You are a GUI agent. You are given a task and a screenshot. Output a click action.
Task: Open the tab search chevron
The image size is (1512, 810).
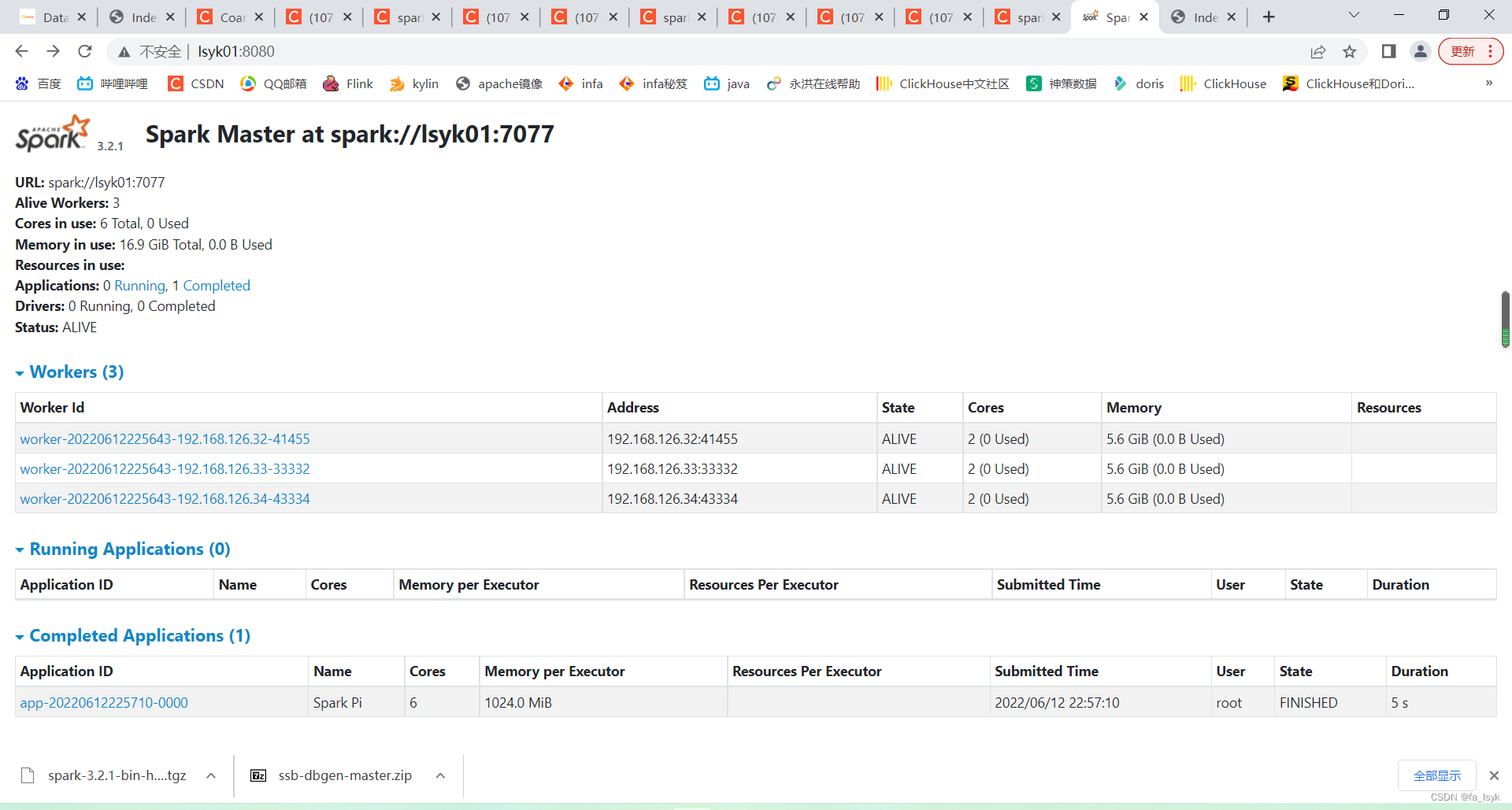1354,16
